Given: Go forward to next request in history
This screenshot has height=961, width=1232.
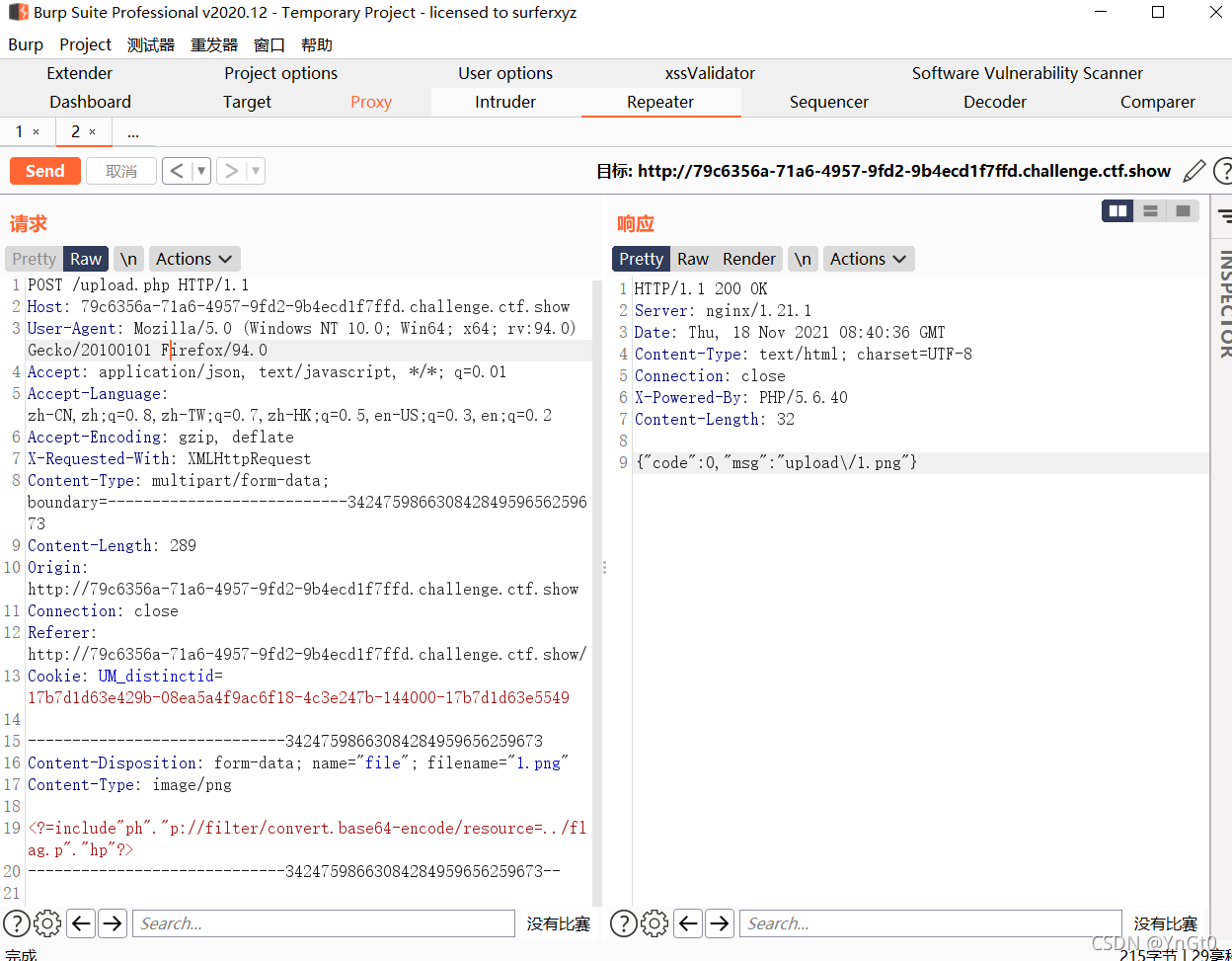Looking at the screenshot, I should (231, 171).
